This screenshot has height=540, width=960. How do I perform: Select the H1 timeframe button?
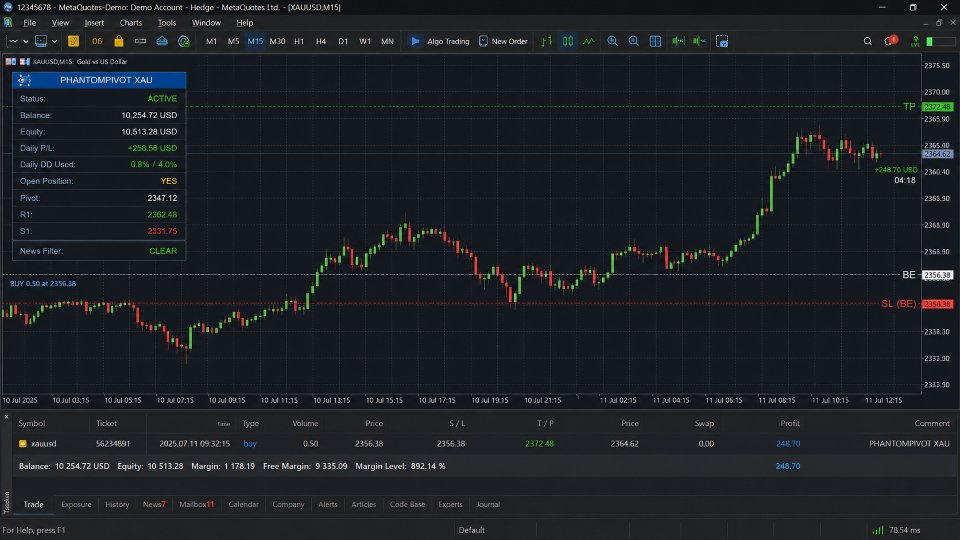[299, 41]
